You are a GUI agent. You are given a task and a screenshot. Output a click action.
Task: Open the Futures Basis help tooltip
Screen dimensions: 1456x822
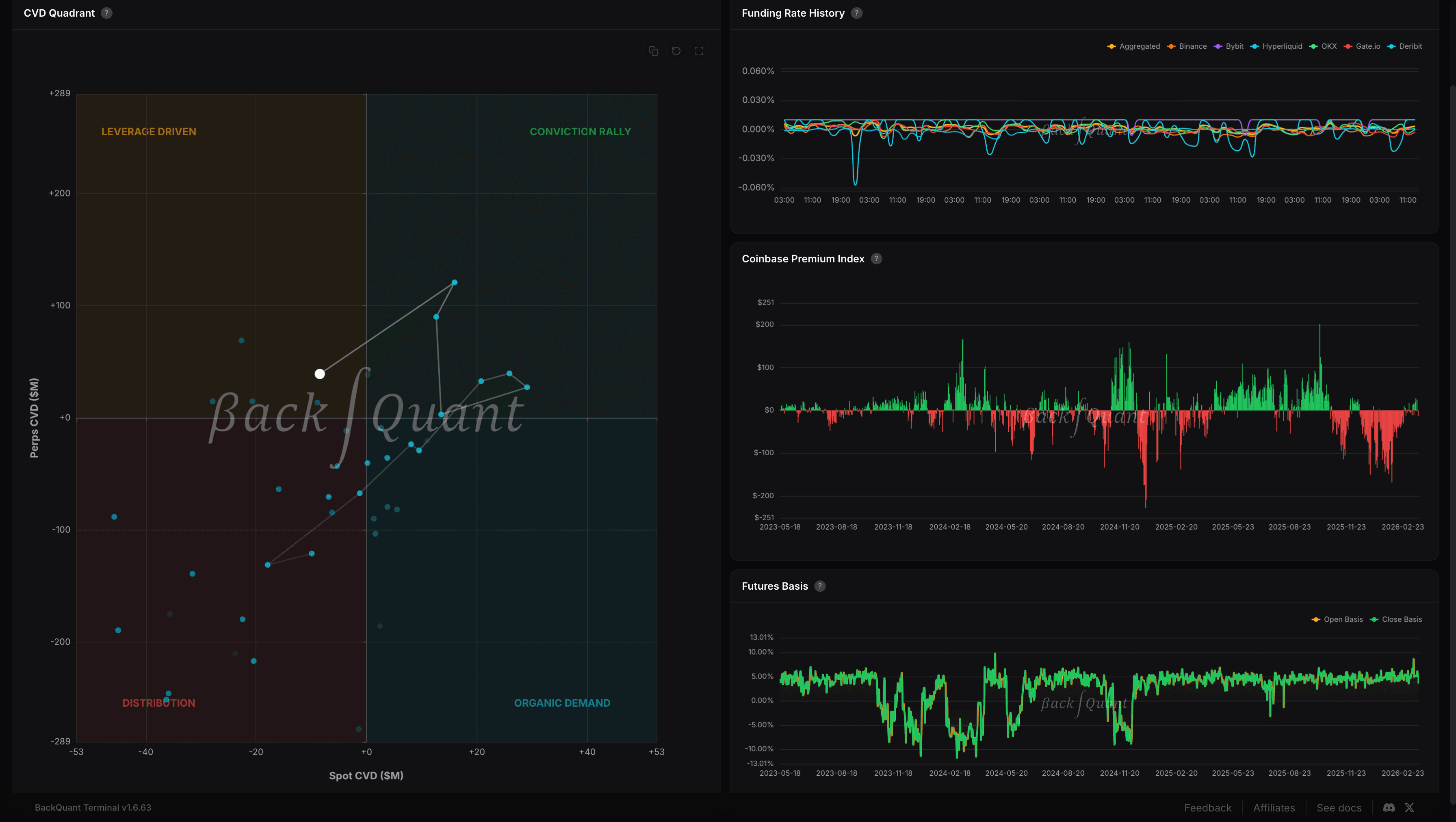pos(819,586)
